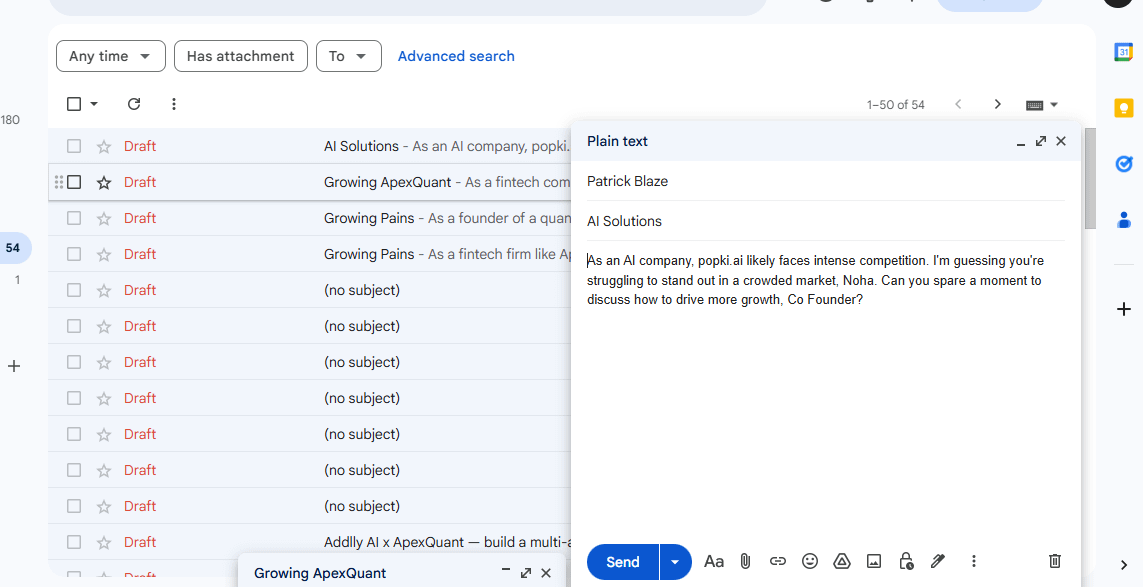
Task: Open Google Calendar side panel
Action: coord(1124,53)
